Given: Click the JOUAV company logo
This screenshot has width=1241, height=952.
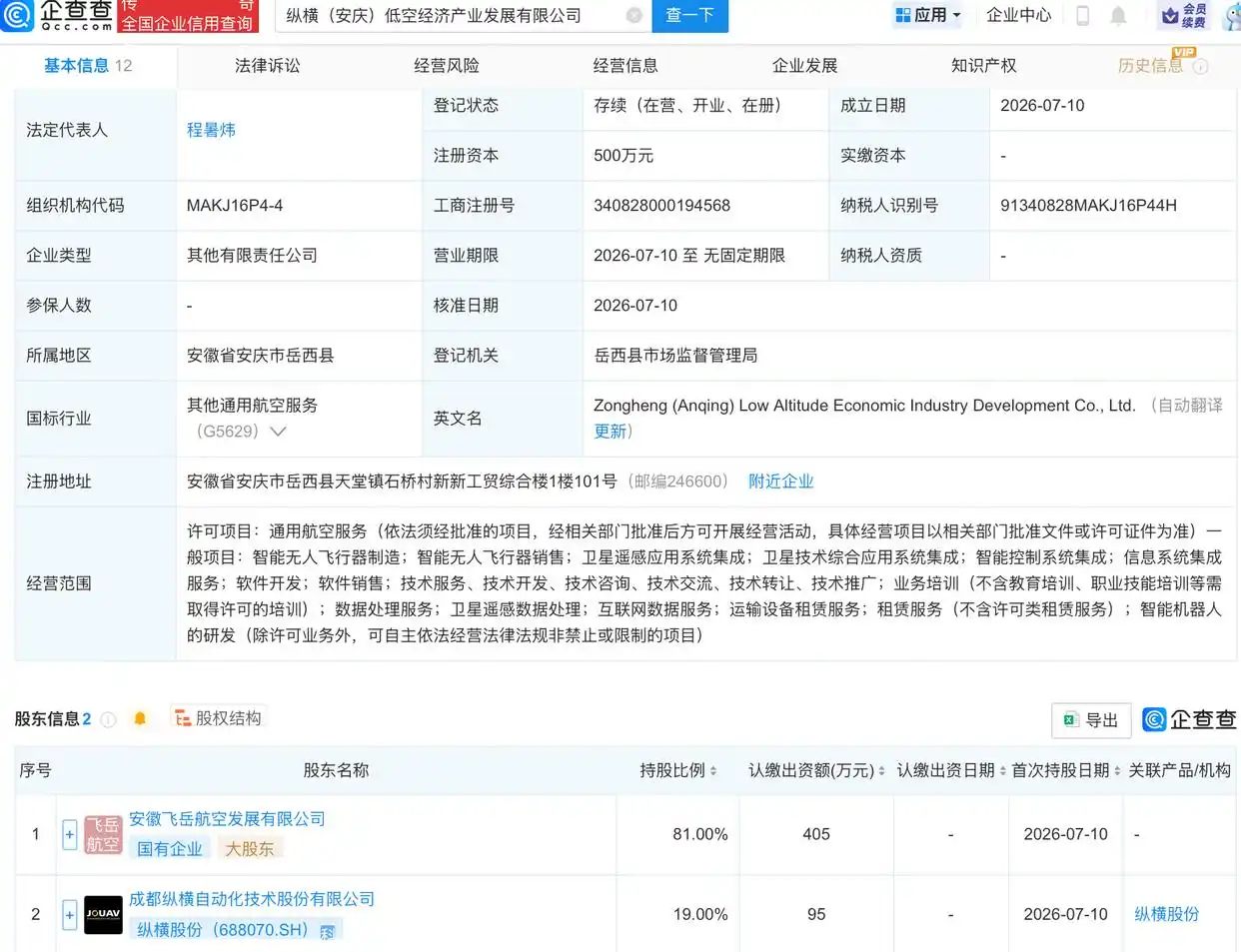Looking at the screenshot, I should [103, 914].
